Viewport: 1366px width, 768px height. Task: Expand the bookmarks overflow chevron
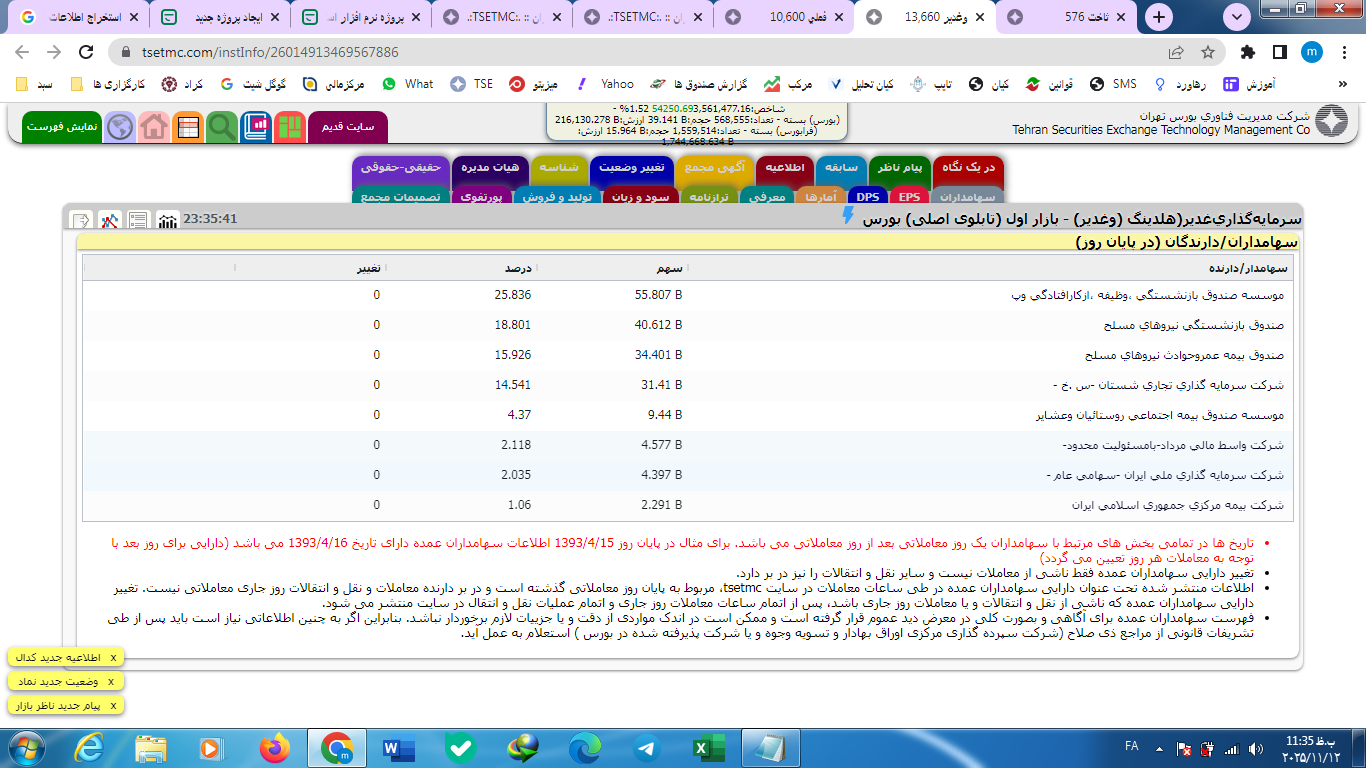coord(1342,84)
